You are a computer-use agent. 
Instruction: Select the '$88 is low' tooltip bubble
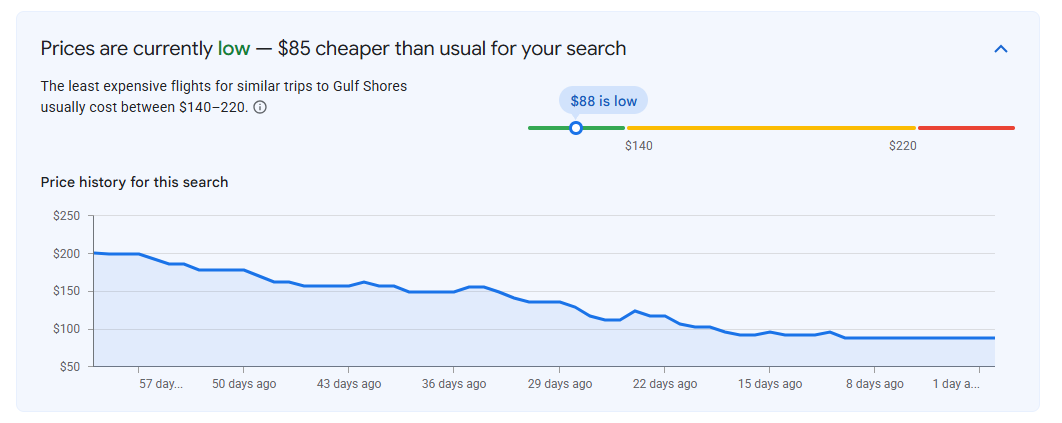click(x=603, y=101)
